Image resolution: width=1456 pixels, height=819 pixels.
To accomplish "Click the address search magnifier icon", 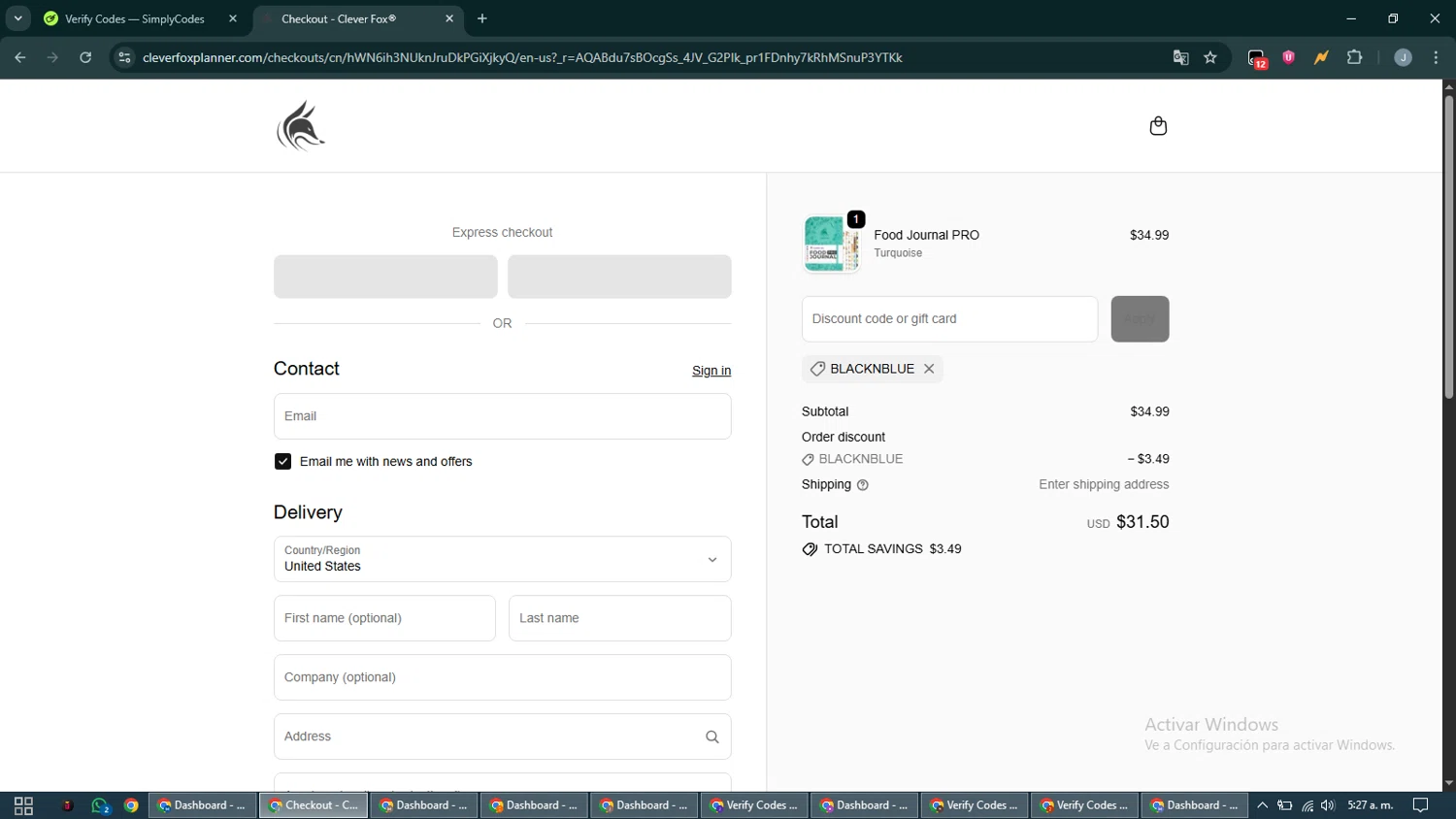I will pyautogui.click(x=712, y=737).
